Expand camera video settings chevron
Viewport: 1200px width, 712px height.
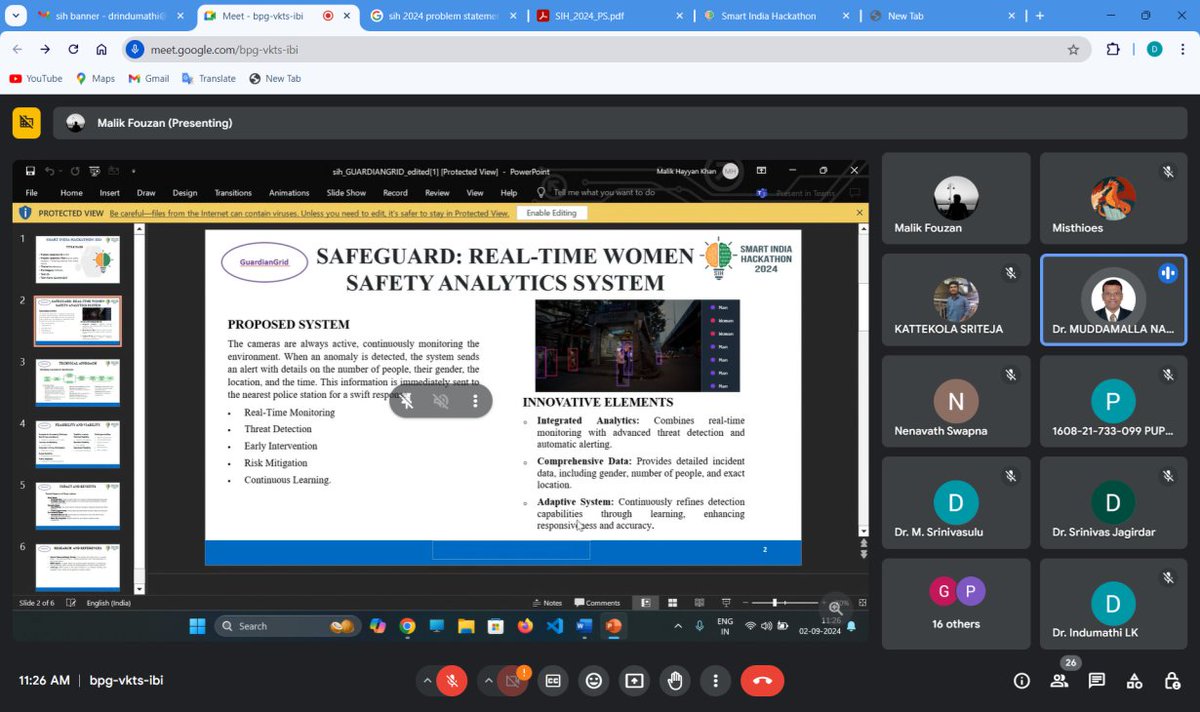click(488, 681)
